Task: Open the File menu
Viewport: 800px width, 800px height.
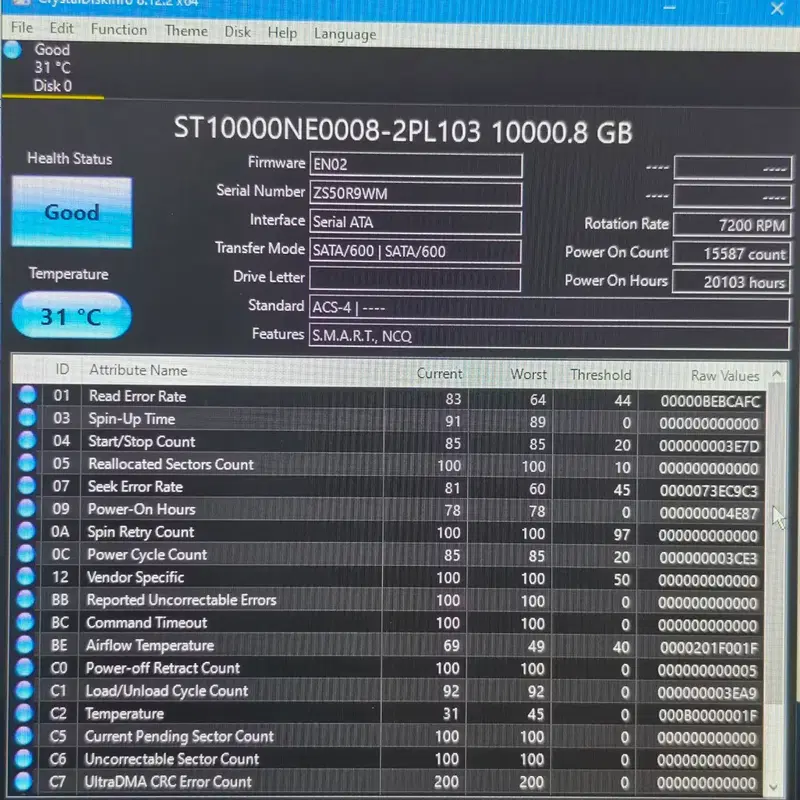Action: (21, 28)
